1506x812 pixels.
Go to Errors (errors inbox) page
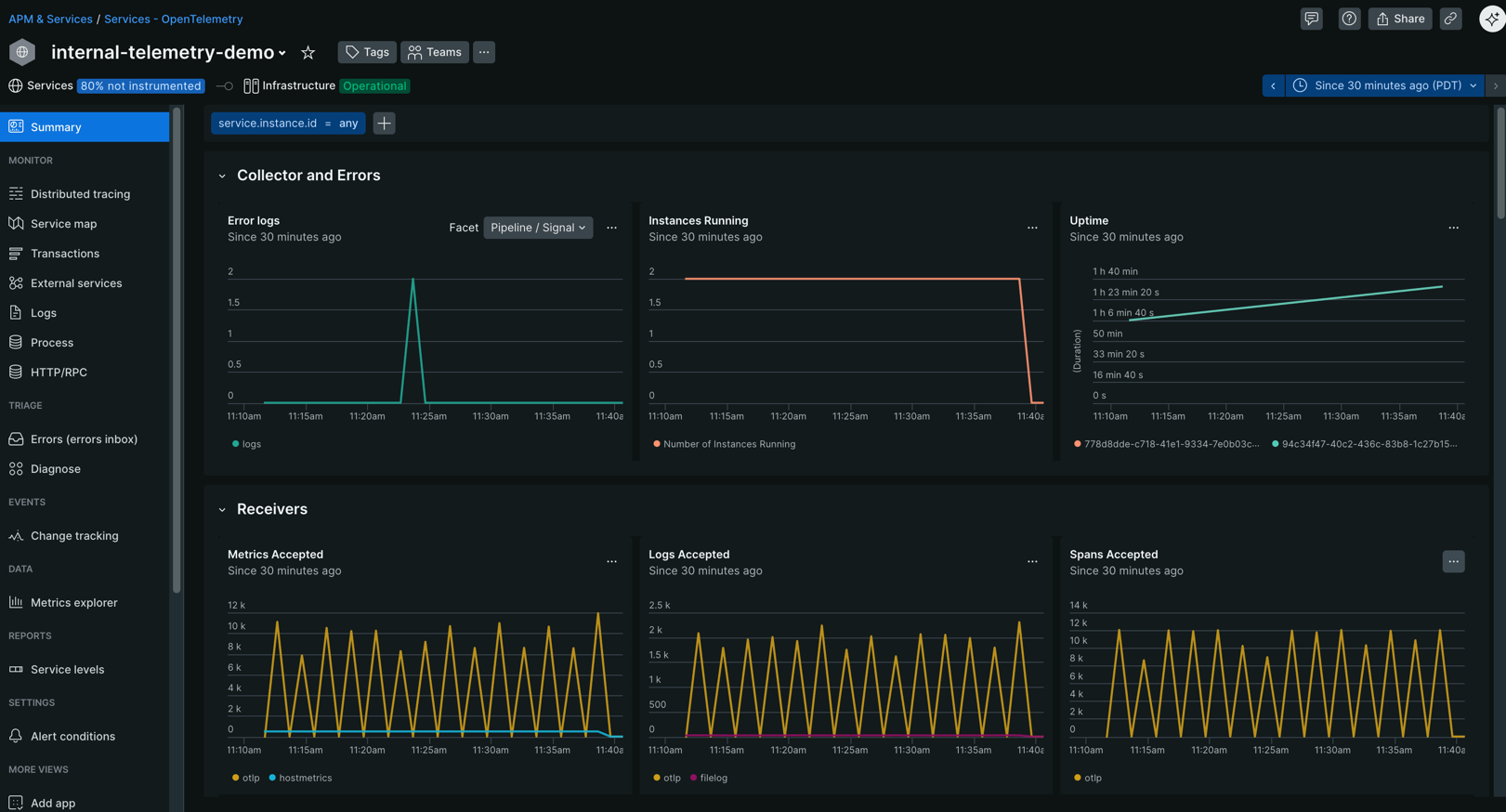click(84, 439)
